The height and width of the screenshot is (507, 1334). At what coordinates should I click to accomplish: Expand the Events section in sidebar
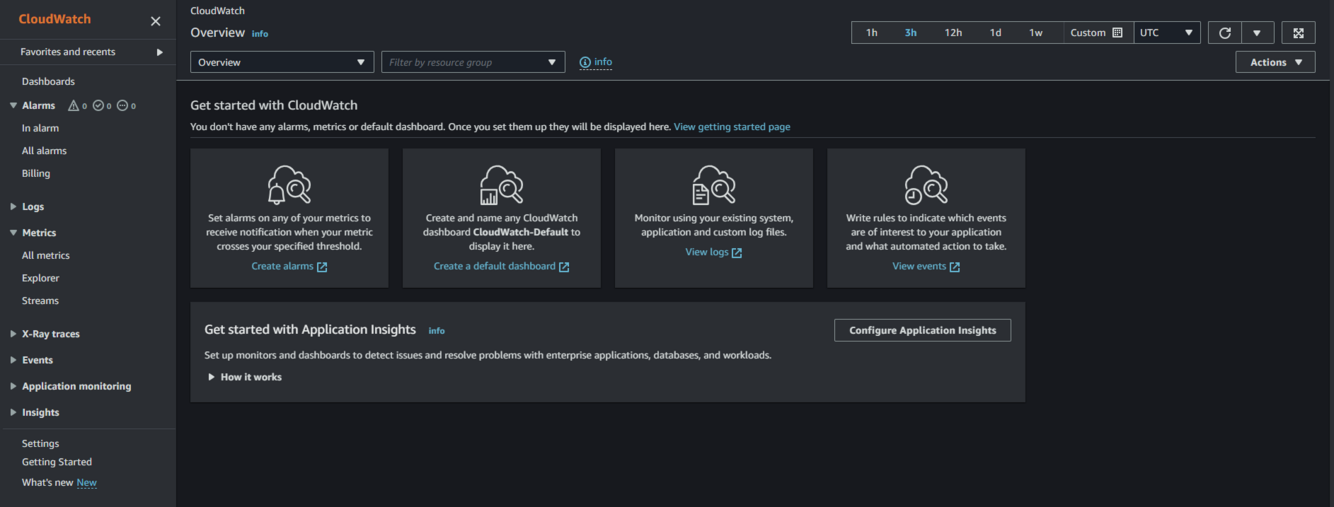point(13,360)
